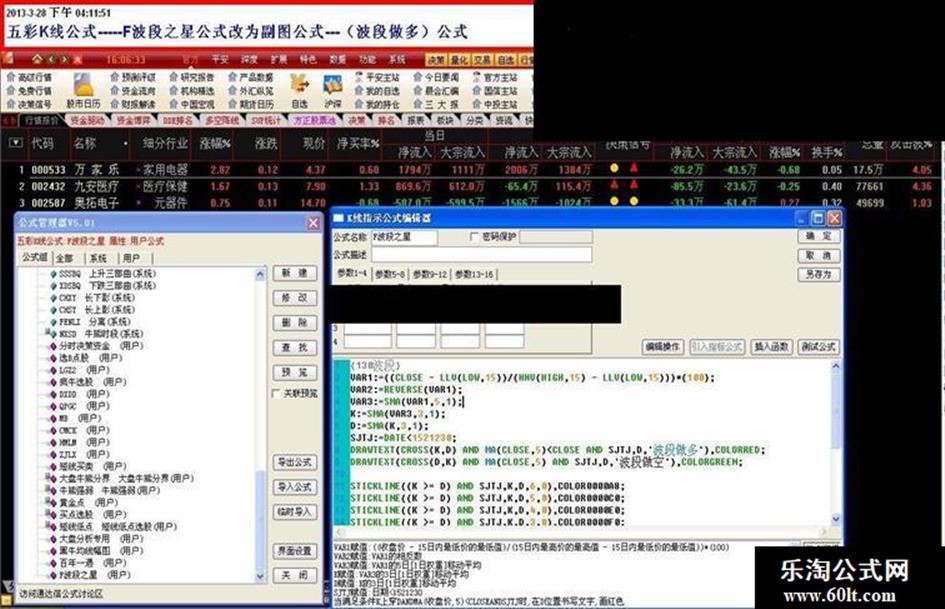Expand 大盘牛熊分界 formula node
The image size is (945, 609).
click(x=48, y=478)
